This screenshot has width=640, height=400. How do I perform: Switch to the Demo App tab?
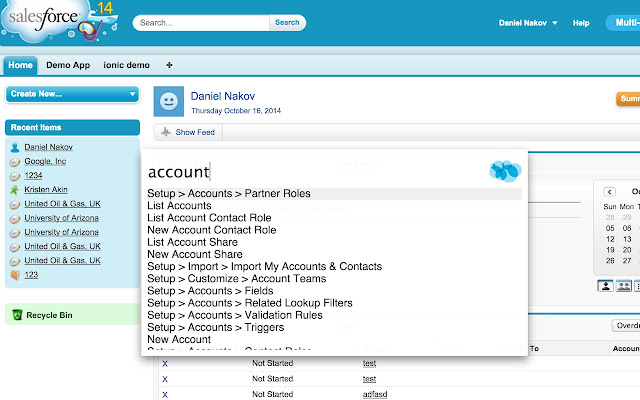tap(68, 65)
